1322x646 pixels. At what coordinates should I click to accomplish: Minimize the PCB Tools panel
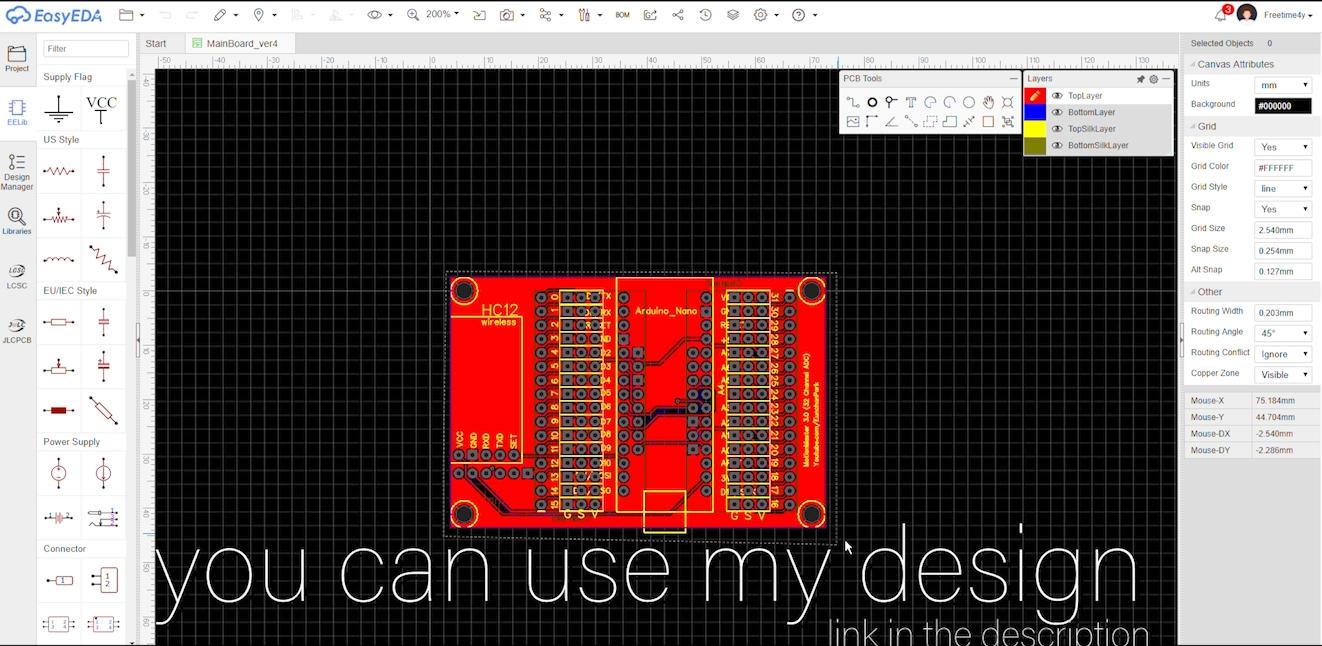coord(1013,79)
